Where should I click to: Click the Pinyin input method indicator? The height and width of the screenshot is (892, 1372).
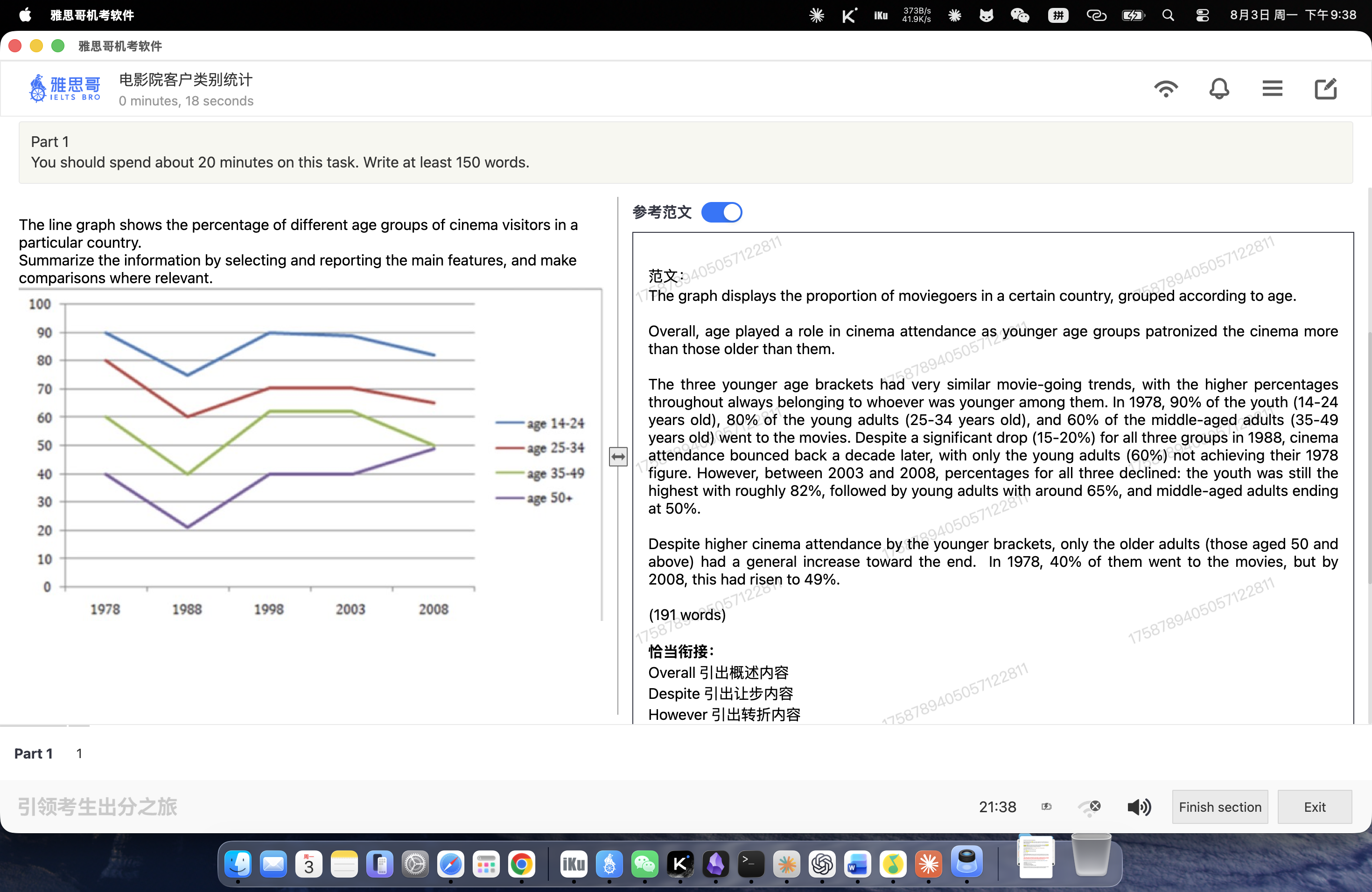point(1058,15)
